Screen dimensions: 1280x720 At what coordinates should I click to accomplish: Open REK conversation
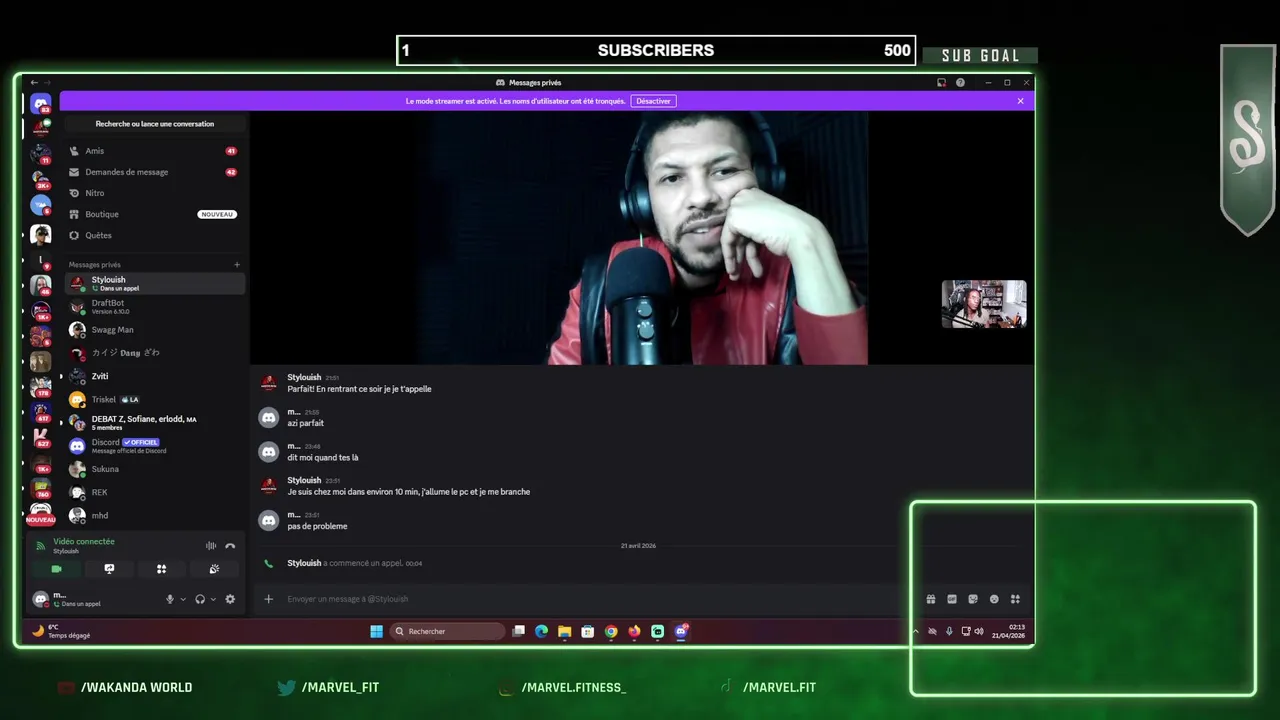point(155,492)
